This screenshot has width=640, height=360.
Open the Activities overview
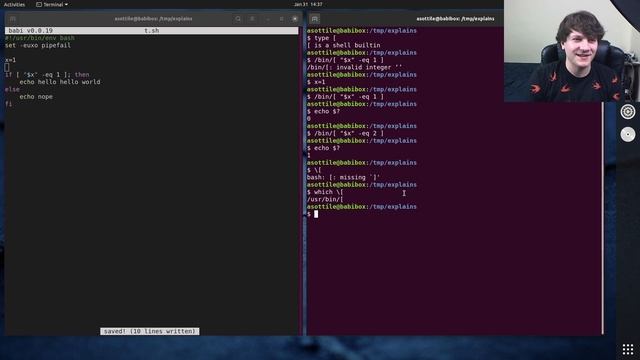[x=14, y=4]
